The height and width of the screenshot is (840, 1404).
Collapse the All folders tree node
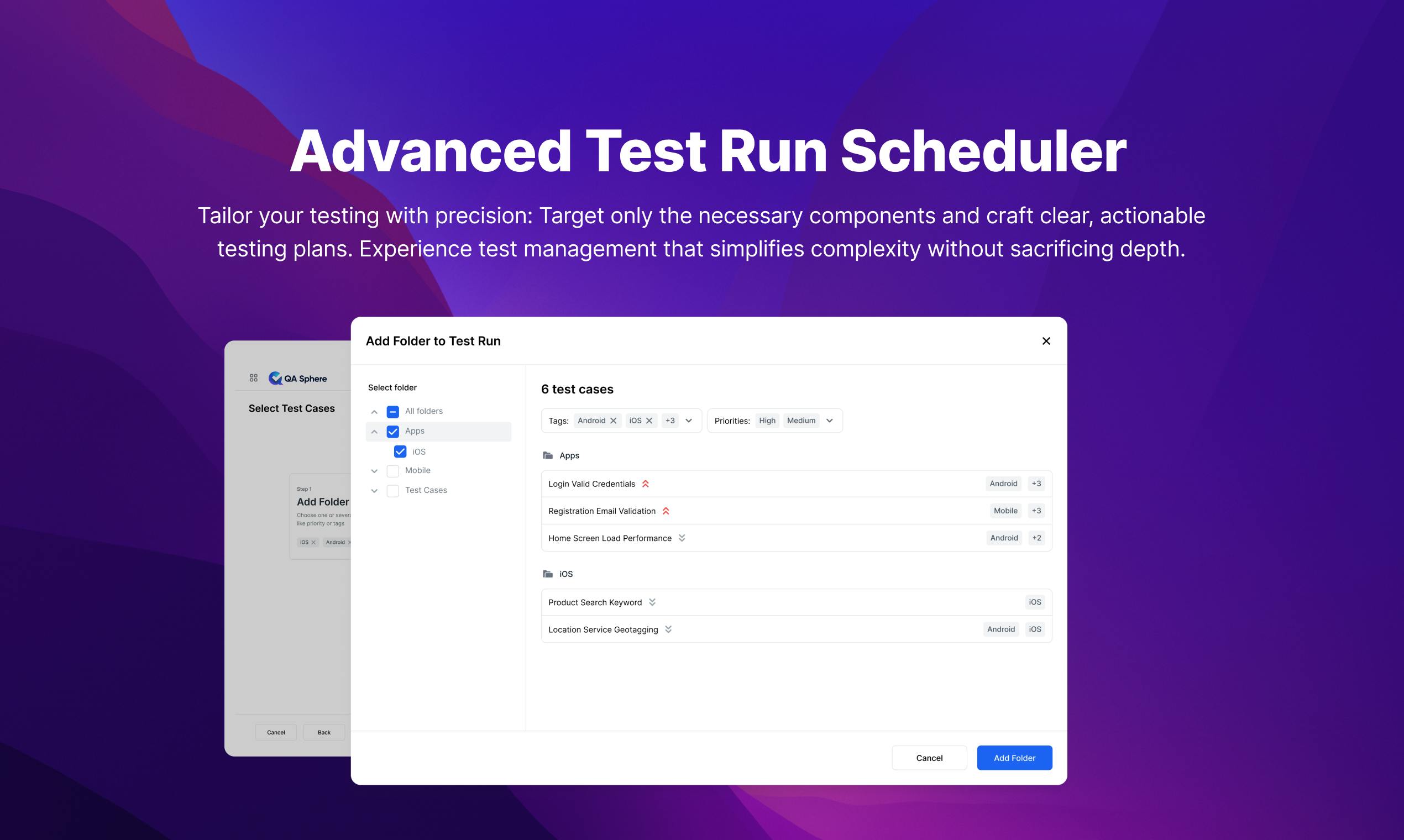pyautogui.click(x=374, y=412)
